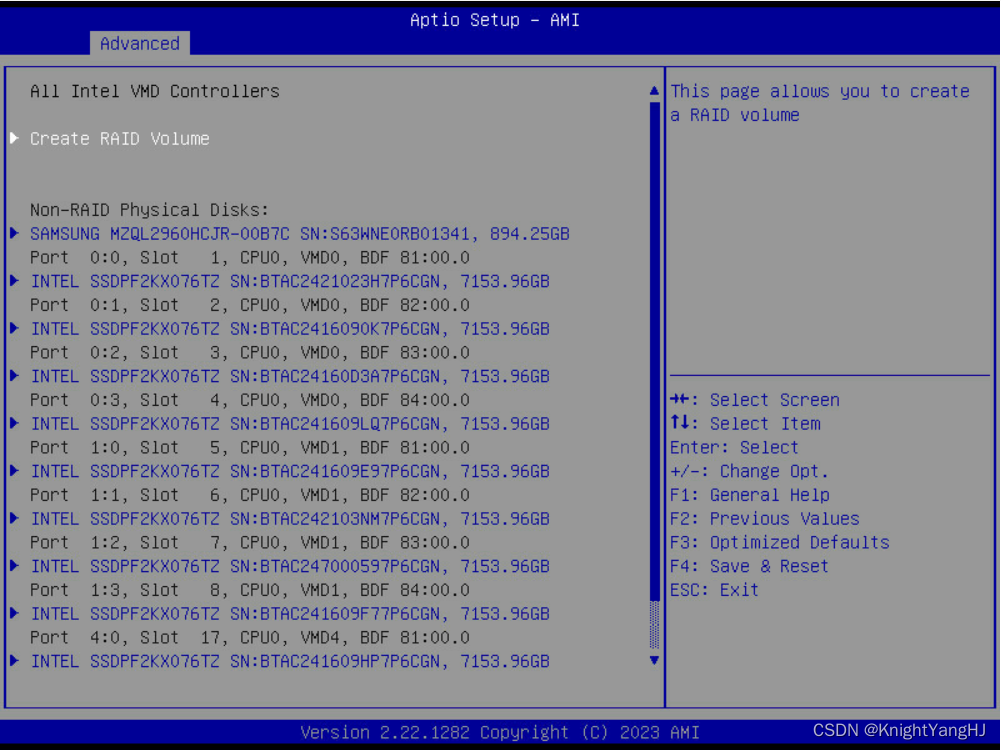Click arrow beside disk SN:BTAC241609F77P6CGN
The width and height of the screenshot is (1001, 750).
pyautogui.click(x=14, y=613)
